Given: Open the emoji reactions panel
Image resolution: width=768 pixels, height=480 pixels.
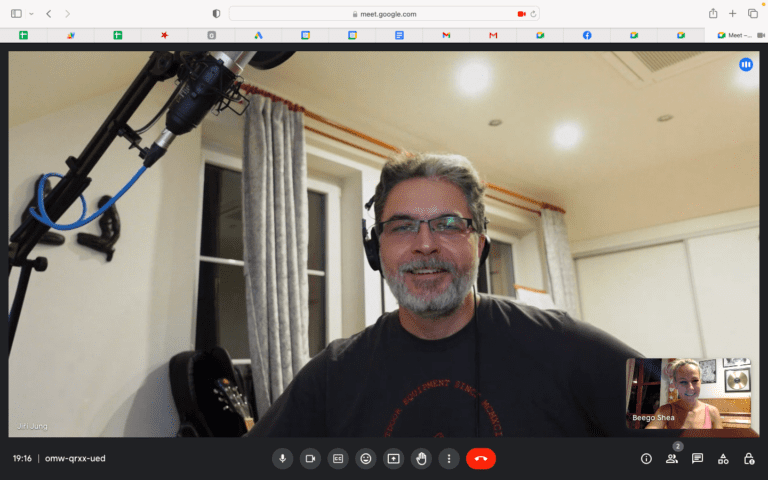Looking at the screenshot, I should pyautogui.click(x=366, y=458).
